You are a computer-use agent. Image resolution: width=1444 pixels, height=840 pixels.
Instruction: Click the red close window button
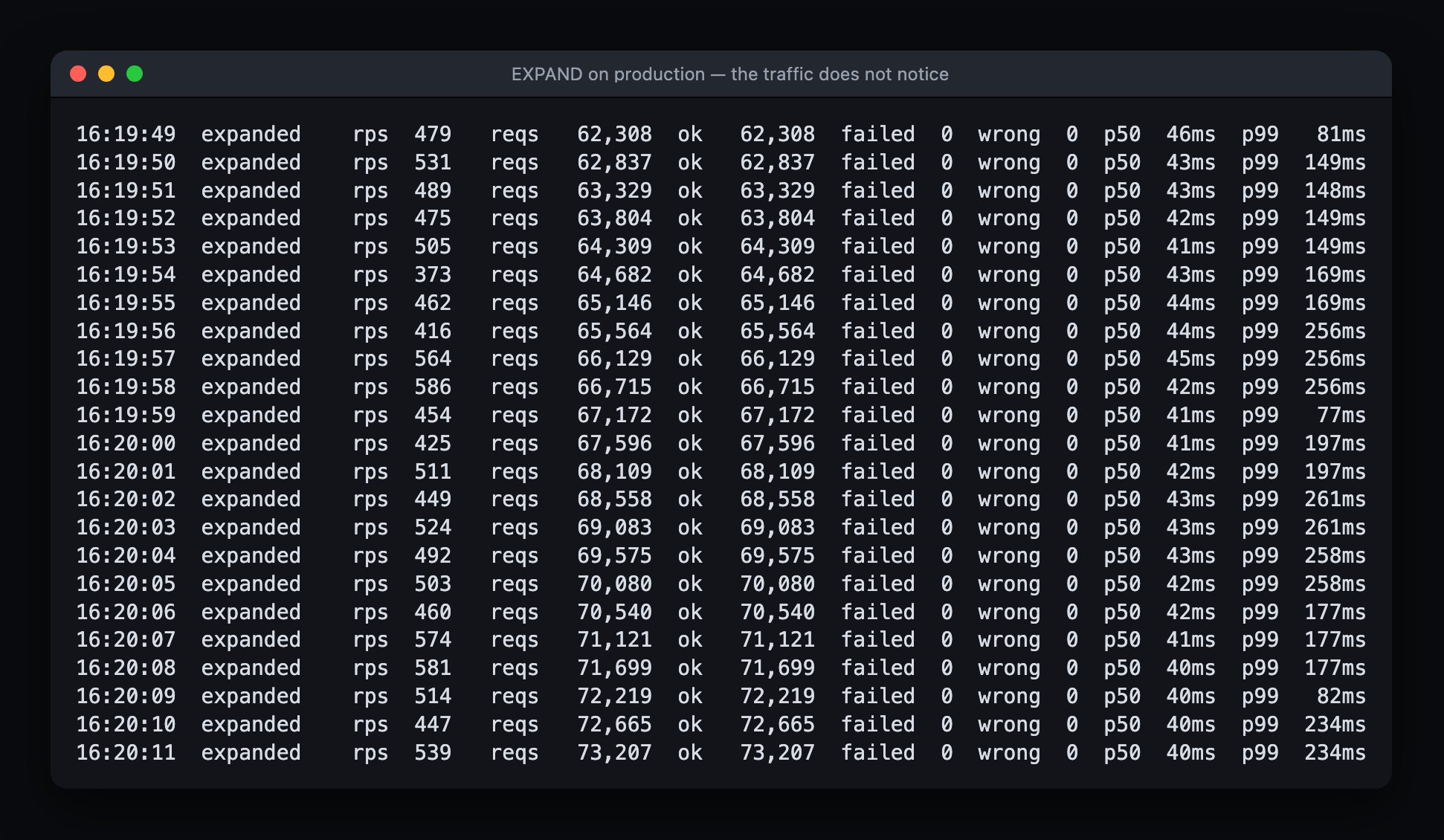[x=78, y=74]
